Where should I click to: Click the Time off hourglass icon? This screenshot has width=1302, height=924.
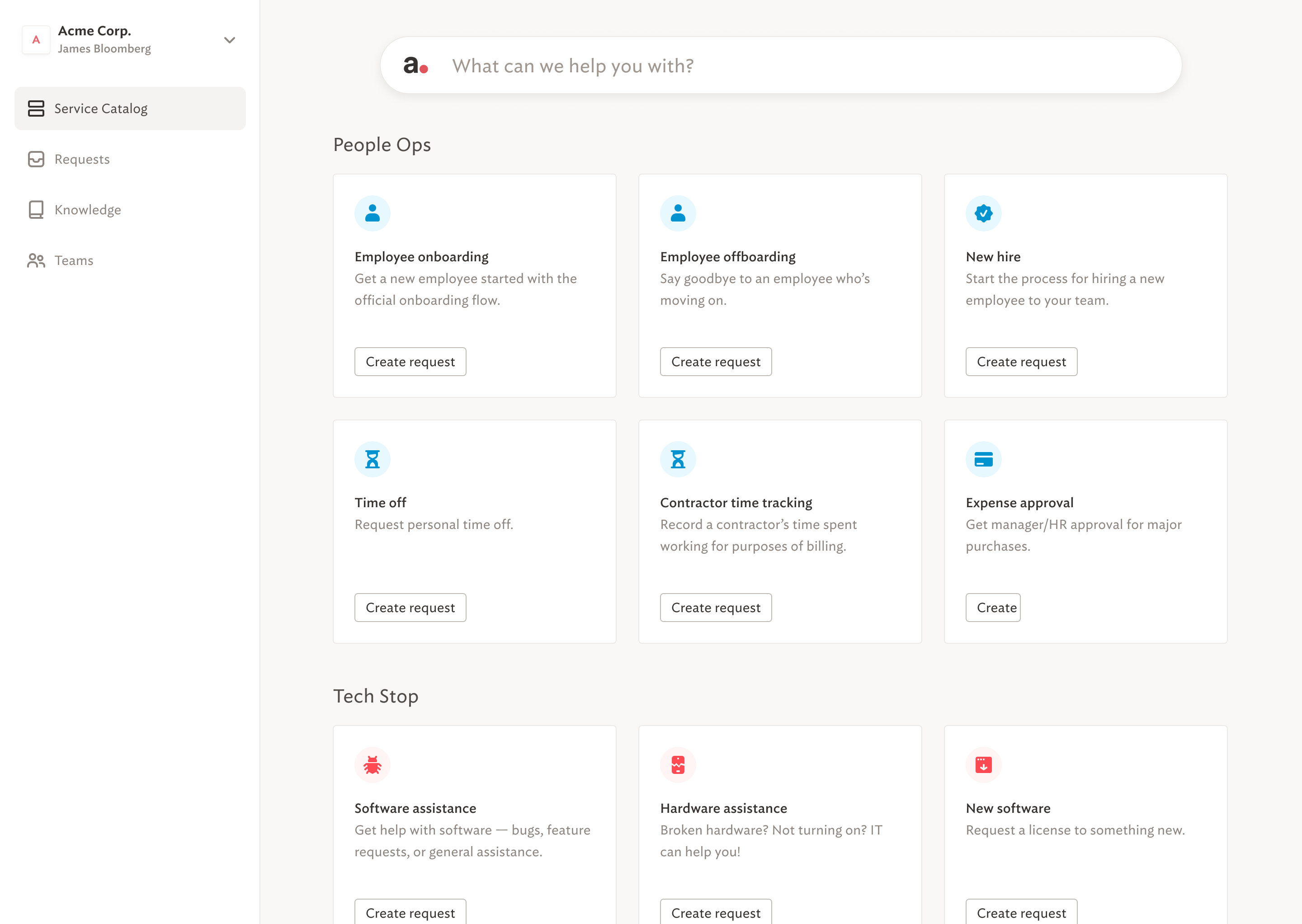point(372,459)
